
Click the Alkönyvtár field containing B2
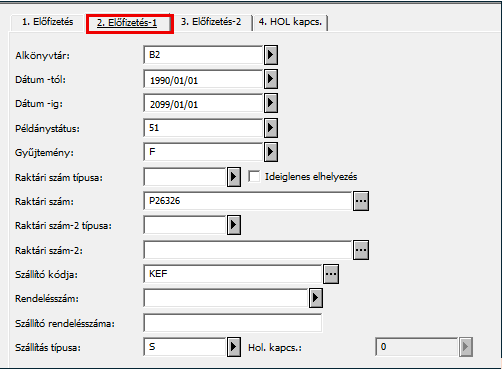[x=203, y=55]
